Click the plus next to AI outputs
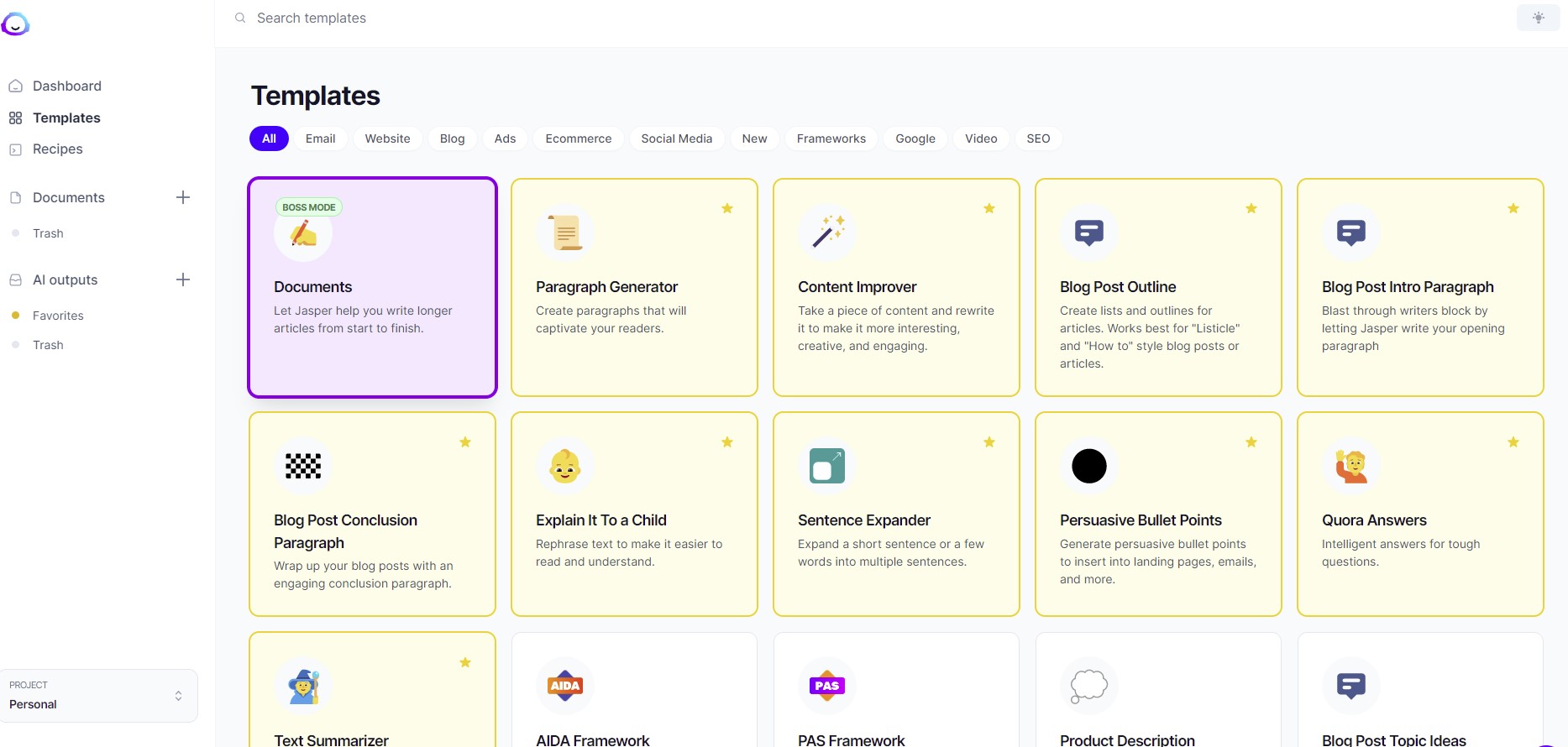 pyautogui.click(x=183, y=279)
